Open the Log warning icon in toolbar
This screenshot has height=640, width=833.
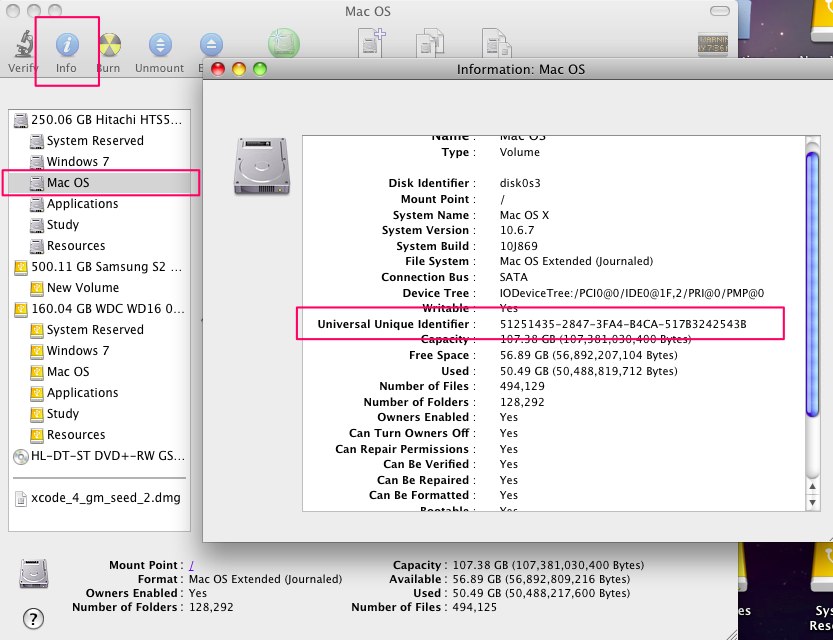[713, 44]
